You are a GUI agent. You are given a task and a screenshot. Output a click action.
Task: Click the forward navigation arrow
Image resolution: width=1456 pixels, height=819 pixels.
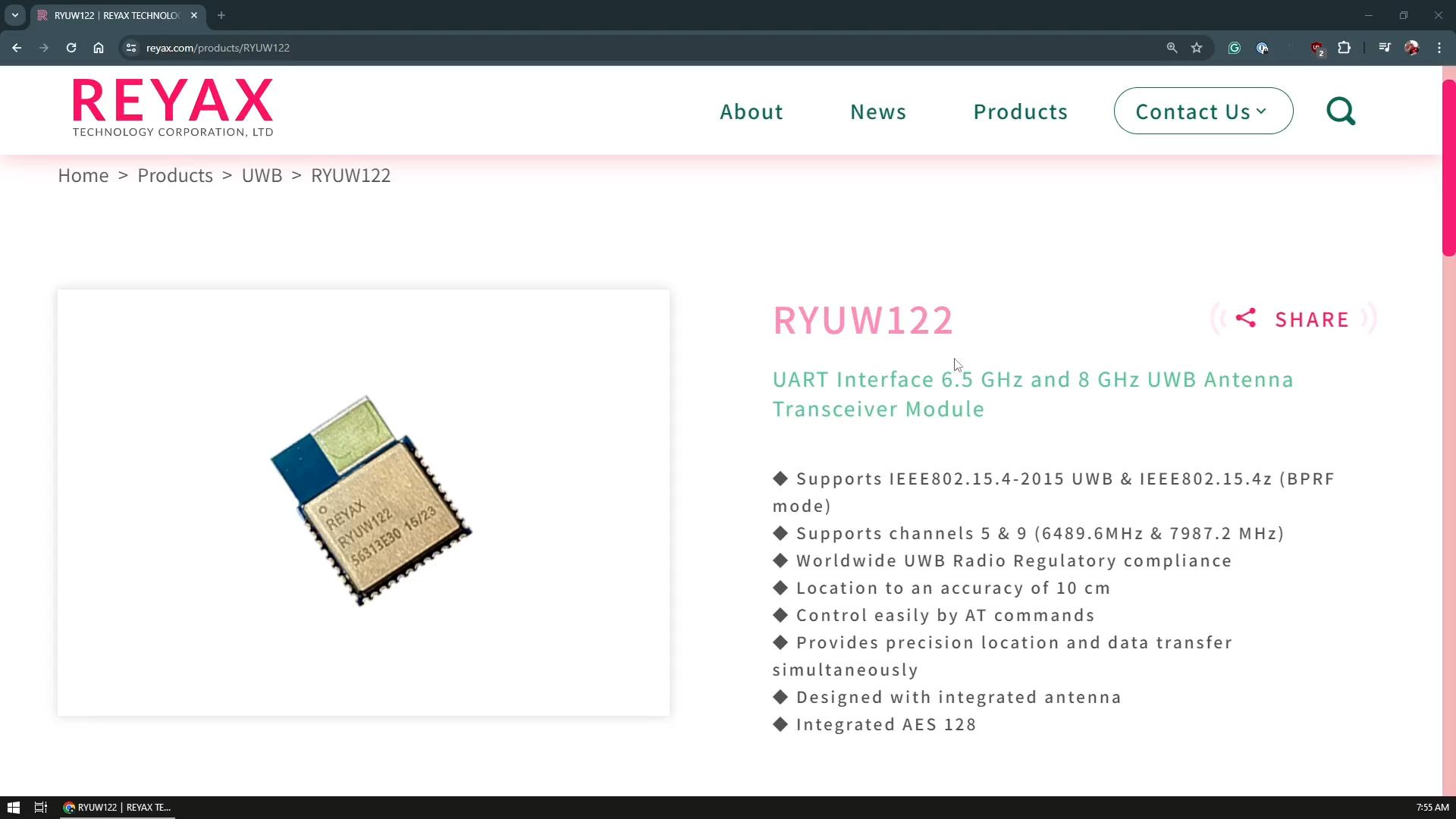point(43,48)
